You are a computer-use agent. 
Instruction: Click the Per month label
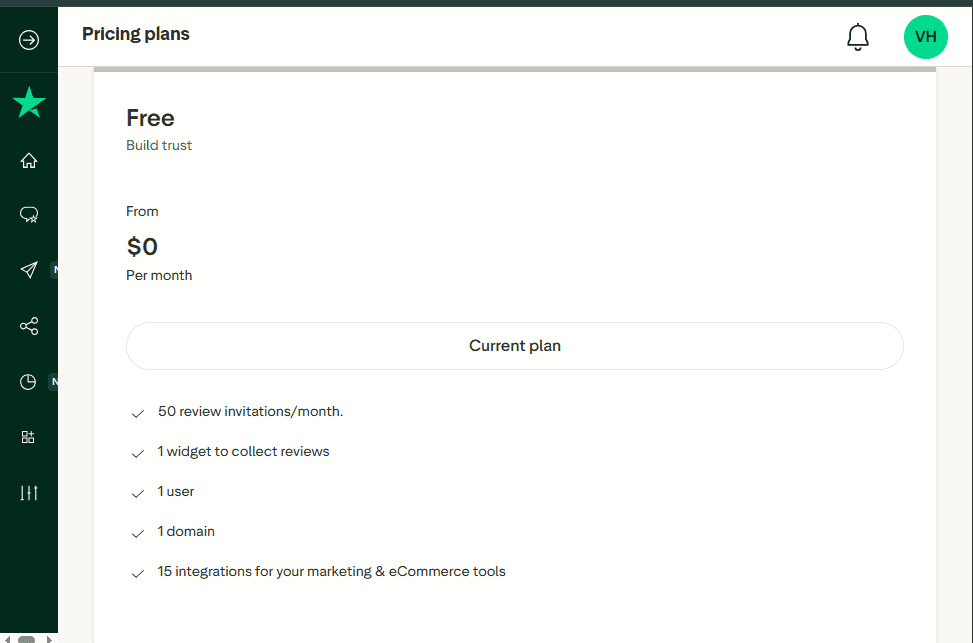pos(159,276)
